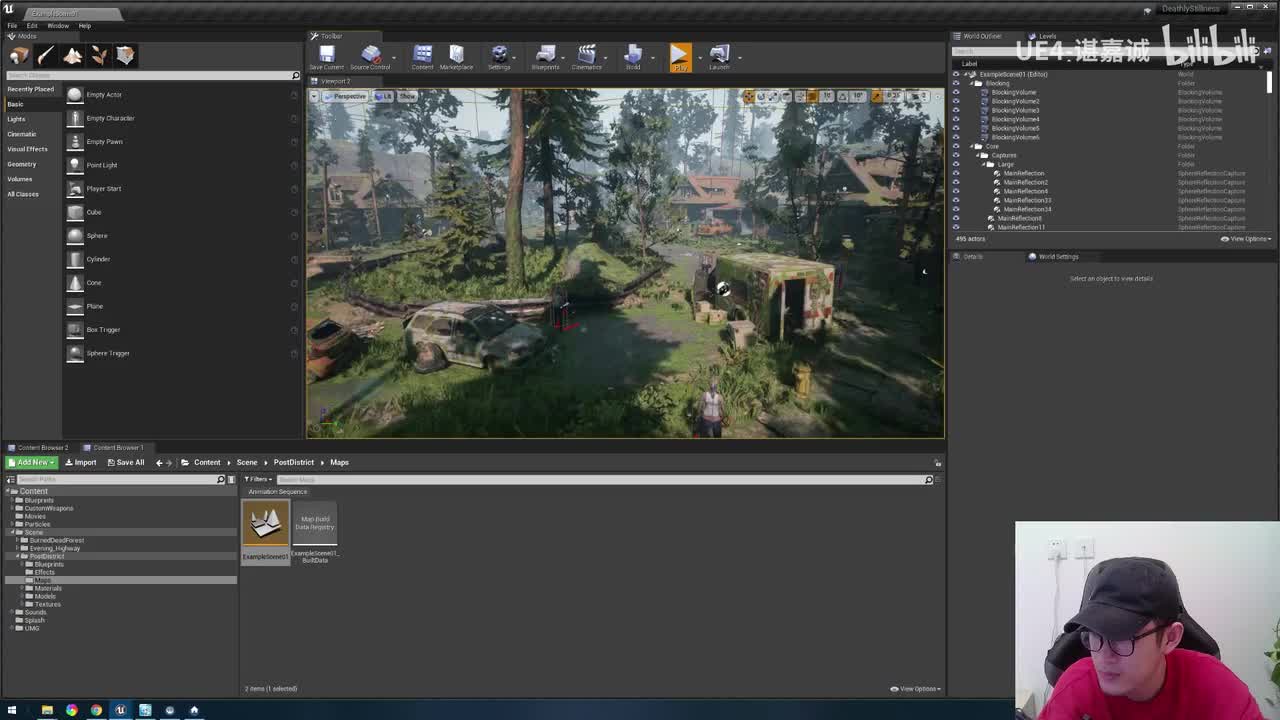Select the ExampleScene01 map thumbnail
This screenshot has width=1280, height=720.
(265, 525)
